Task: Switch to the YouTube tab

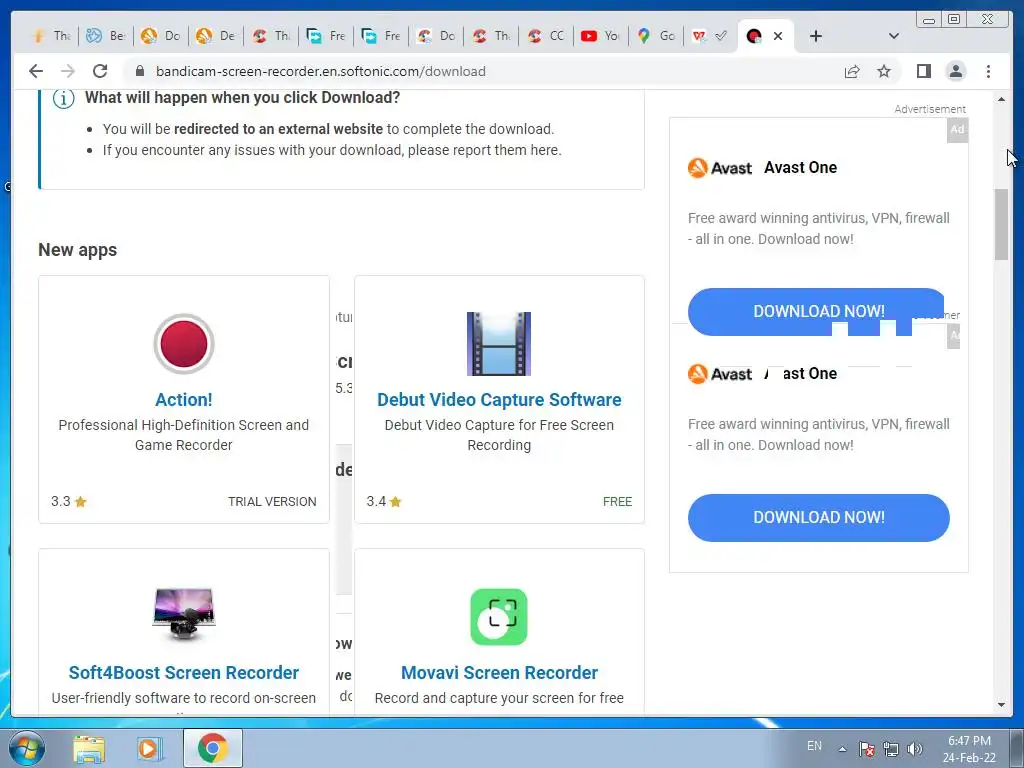Action: [x=600, y=36]
